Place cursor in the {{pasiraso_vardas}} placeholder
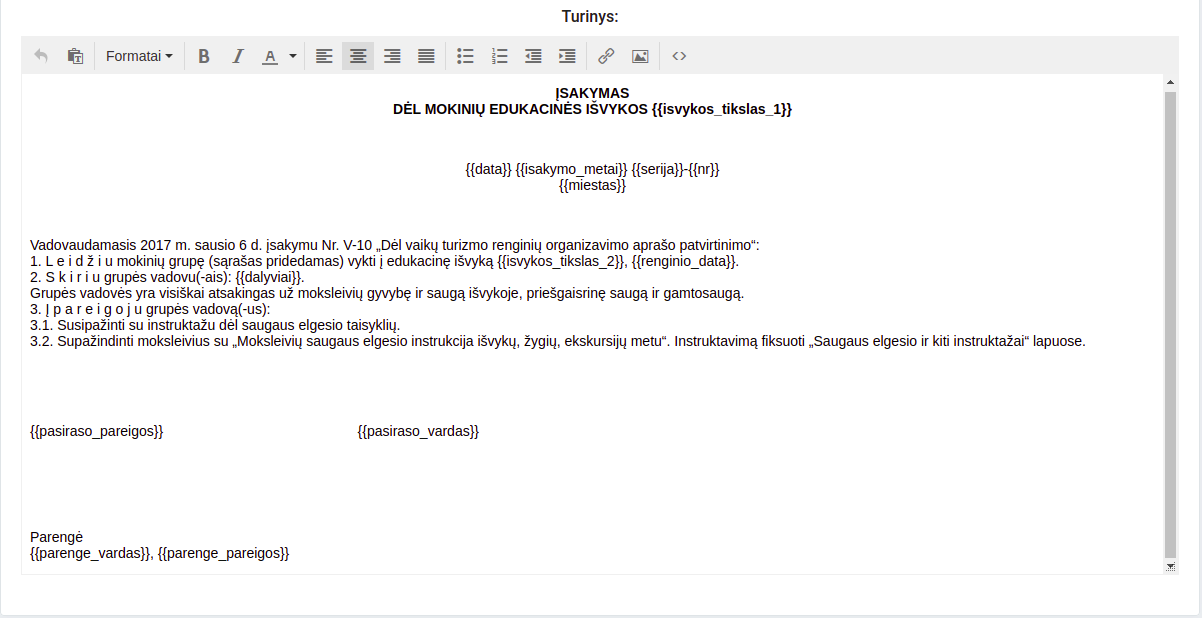 [418, 431]
